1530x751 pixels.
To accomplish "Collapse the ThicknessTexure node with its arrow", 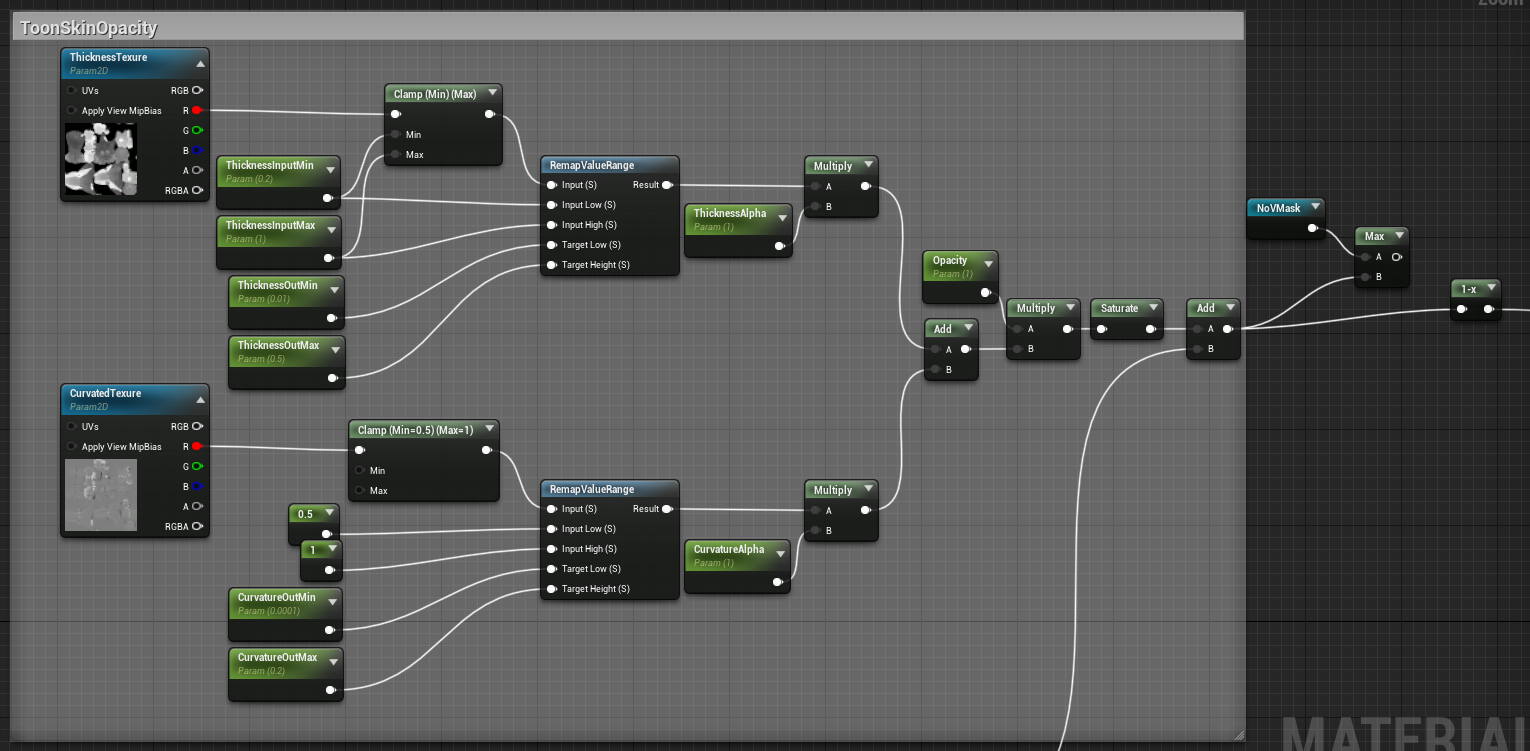I will click(x=200, y=63).
